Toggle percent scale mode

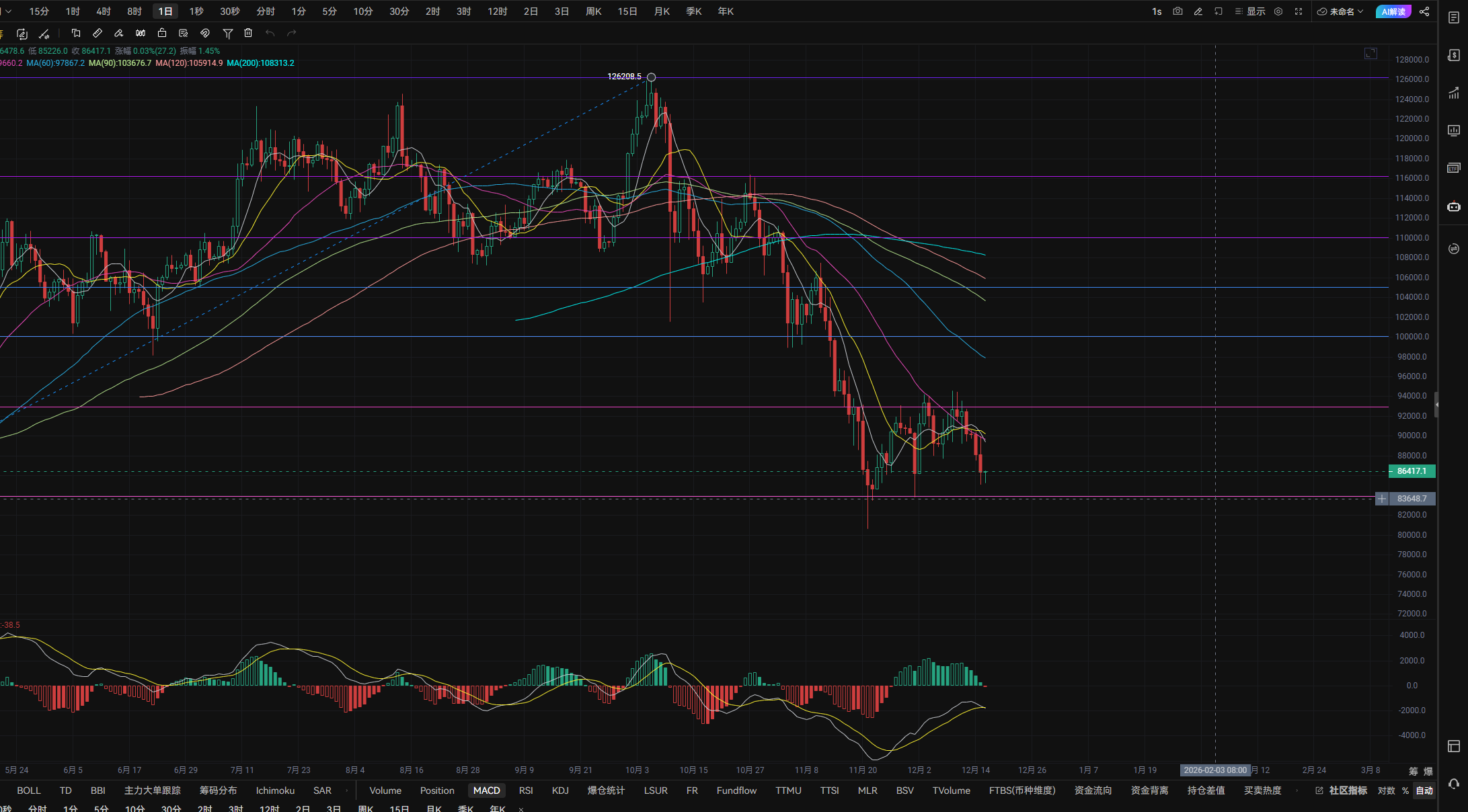click(1405, 790)
